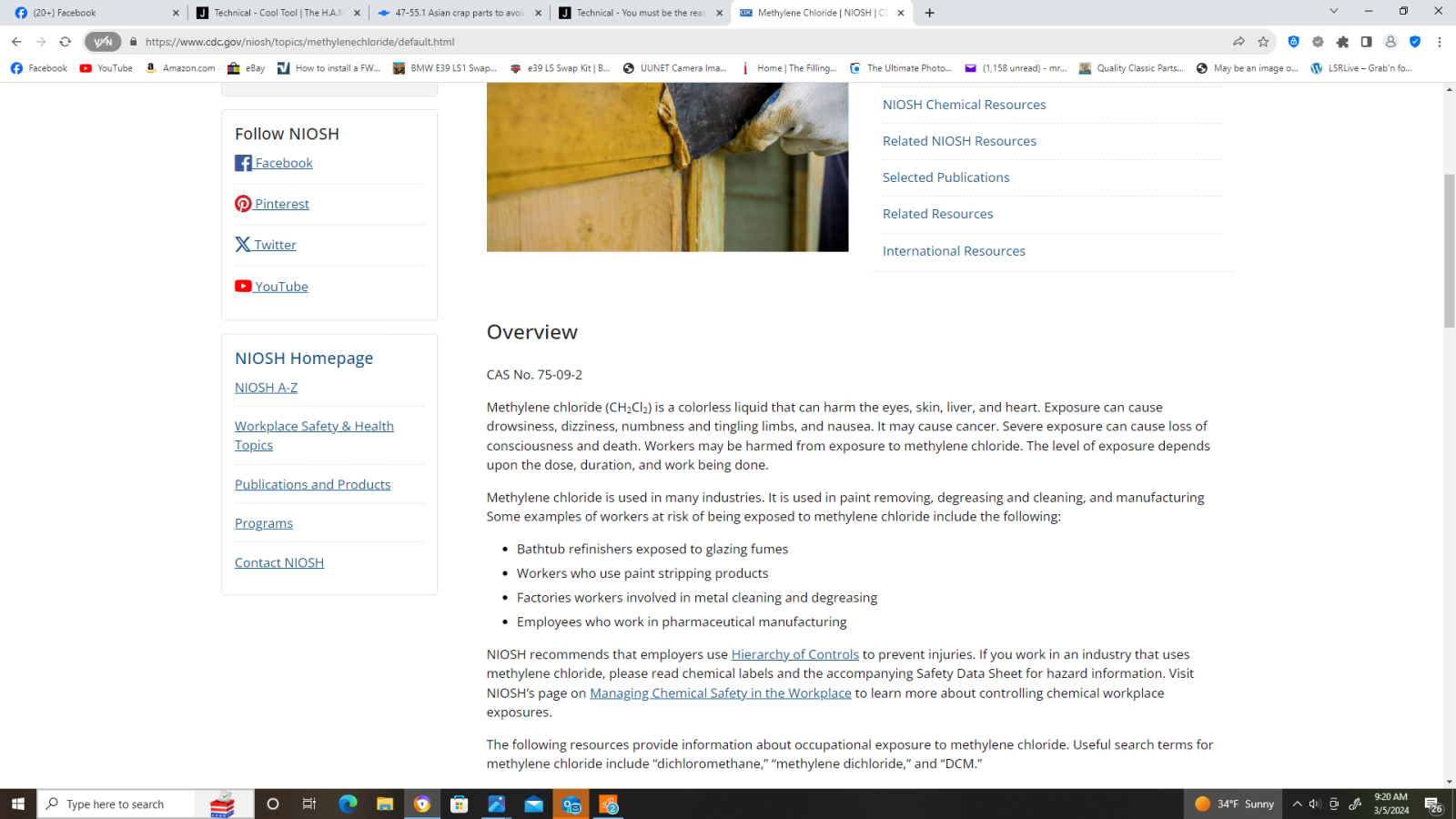The image size is (1456, 819).
Task: Jump to Selected Publications section
Action: [x=945, y=177]
